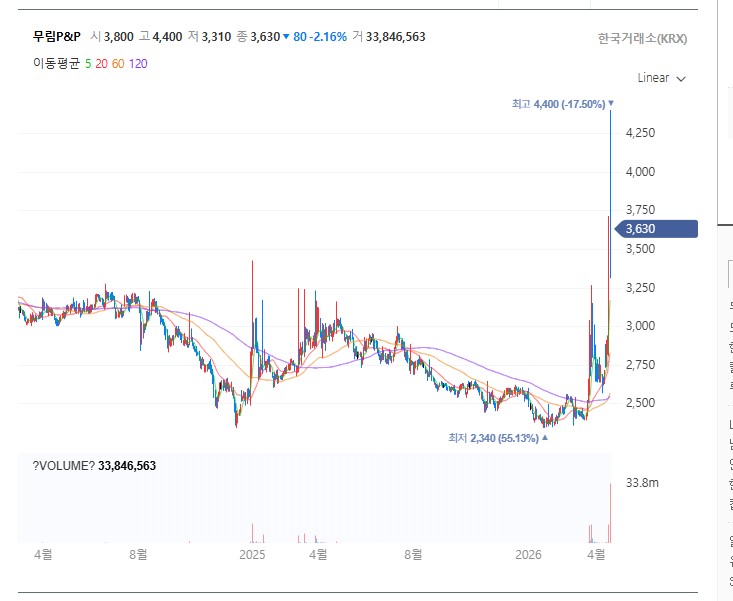Click the 5-day moving average label

point(88,64)
